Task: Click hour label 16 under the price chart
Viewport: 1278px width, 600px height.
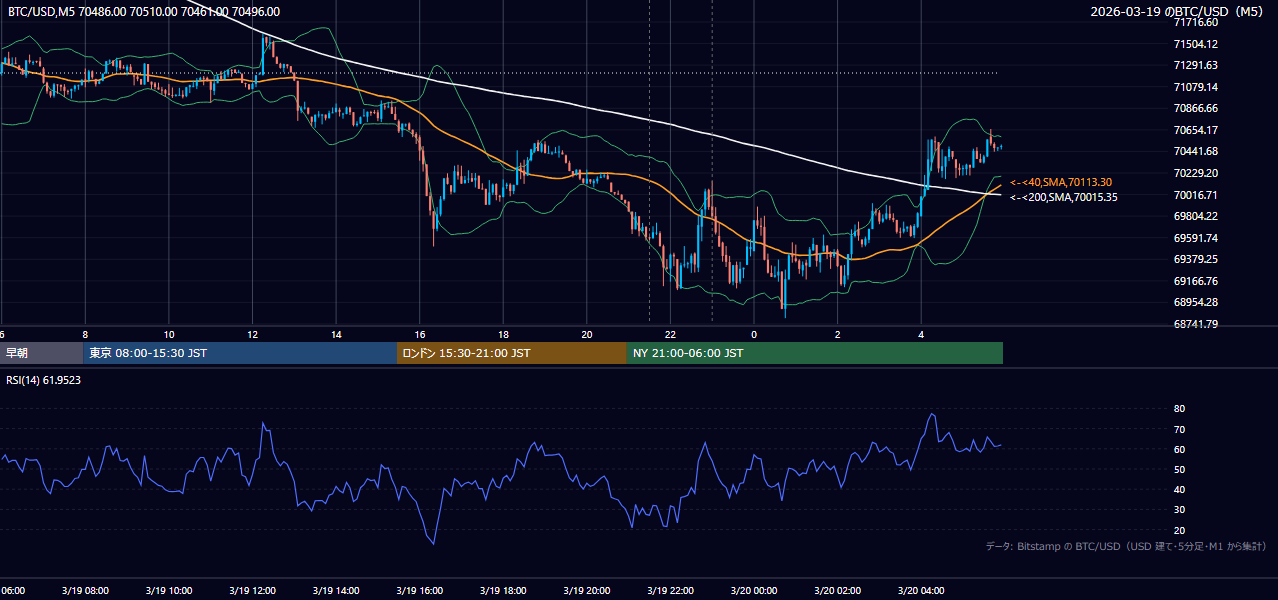Action: (420, 335)
